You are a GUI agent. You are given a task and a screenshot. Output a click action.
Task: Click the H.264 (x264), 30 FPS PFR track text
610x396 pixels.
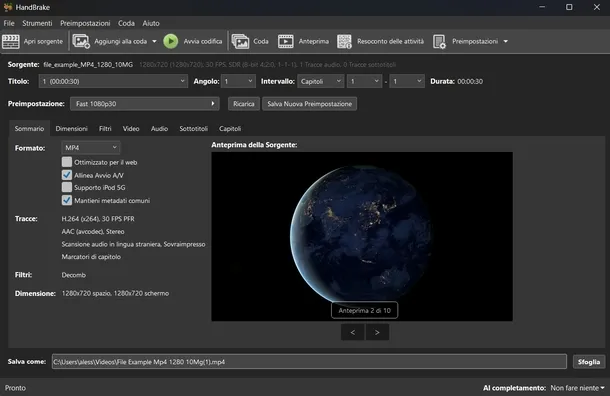coord(98,219)
